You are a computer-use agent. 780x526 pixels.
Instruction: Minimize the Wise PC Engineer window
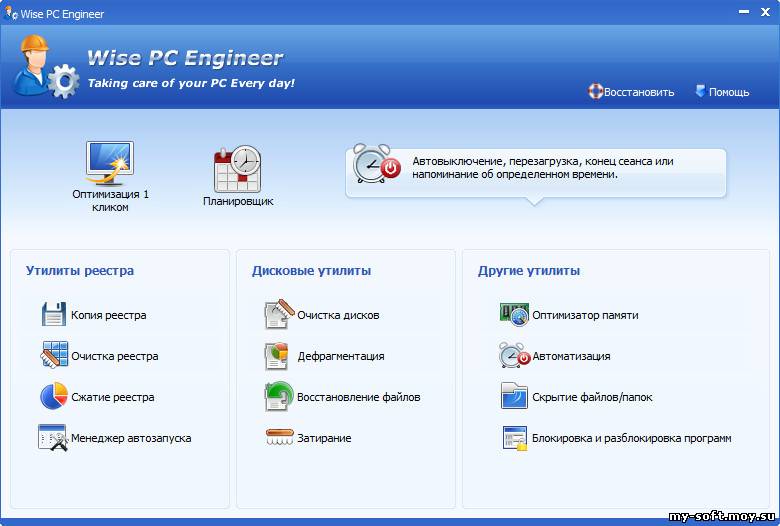[744, 12]
